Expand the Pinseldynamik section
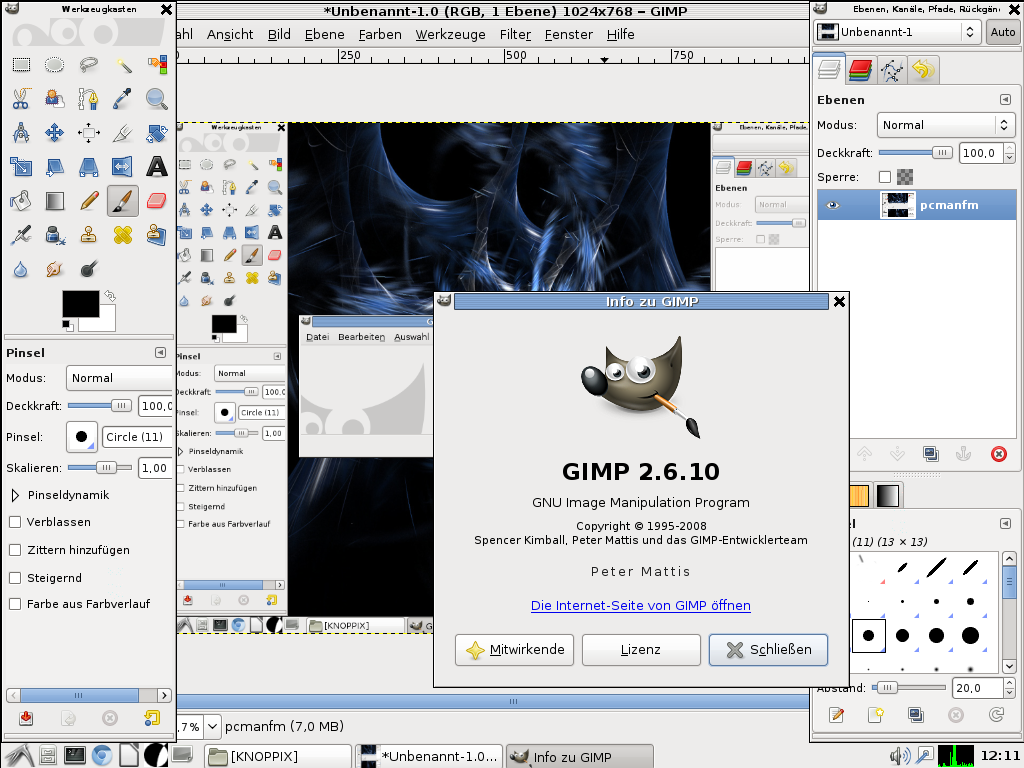Image resolution: width=1024 pixels, height=768 pixels. [x=13, y=495]
